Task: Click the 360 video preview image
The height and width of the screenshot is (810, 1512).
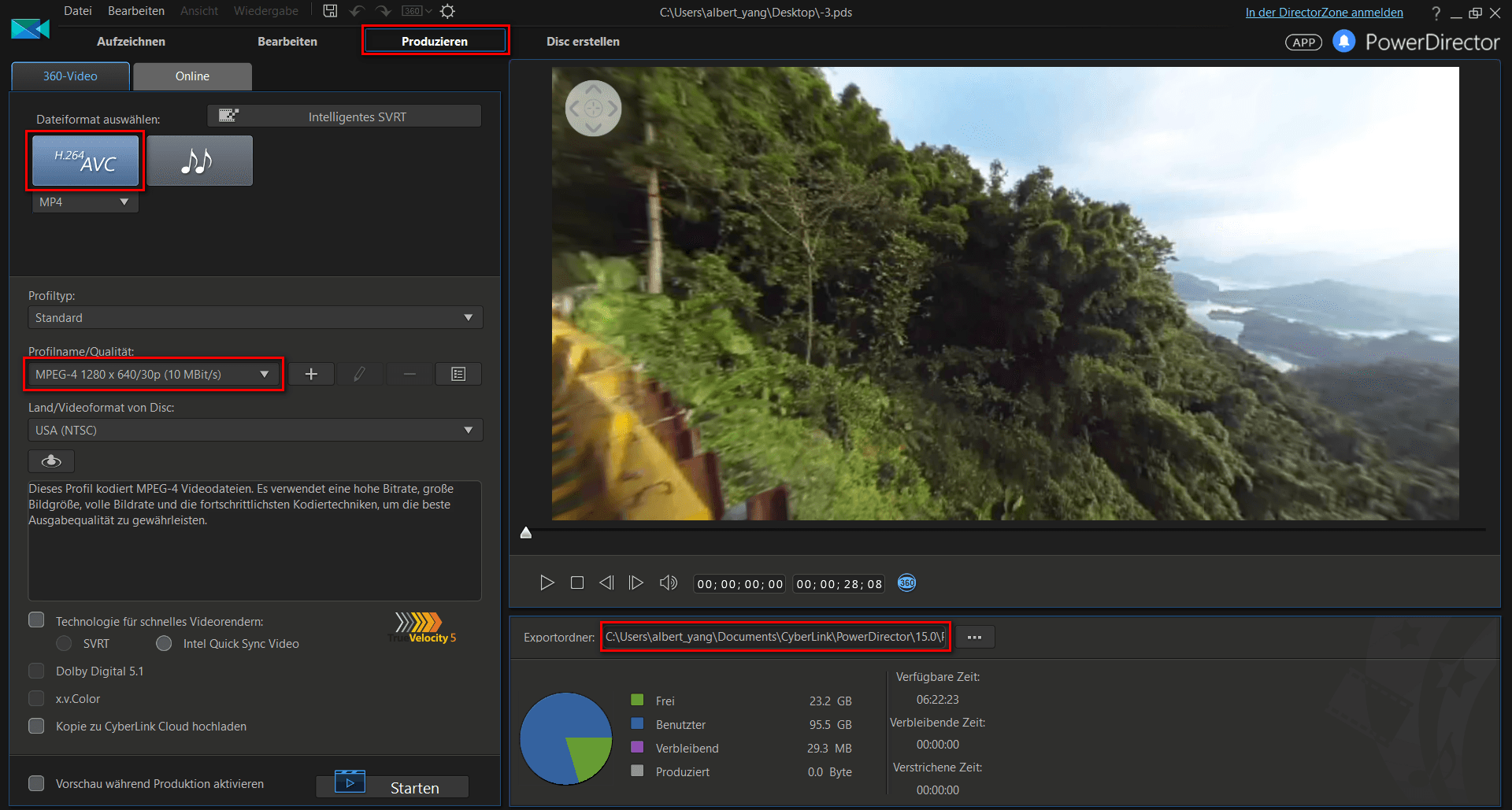Action: click(x=1005, y=293)
